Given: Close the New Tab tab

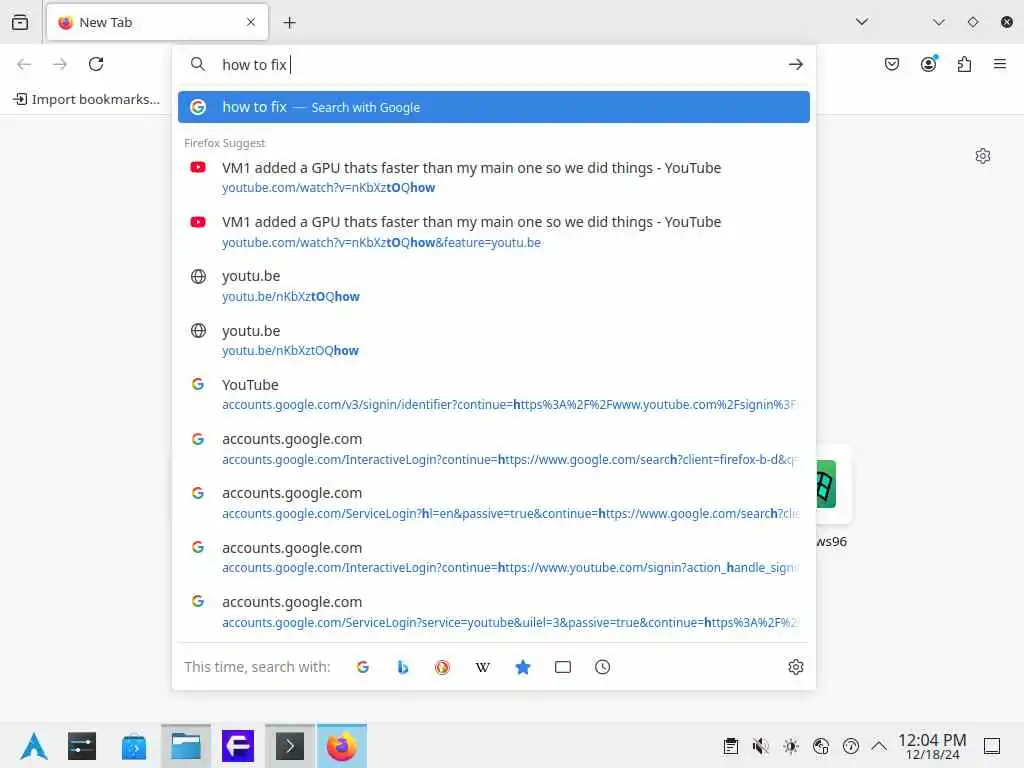Looking at the screenshot, I should 251,22.
